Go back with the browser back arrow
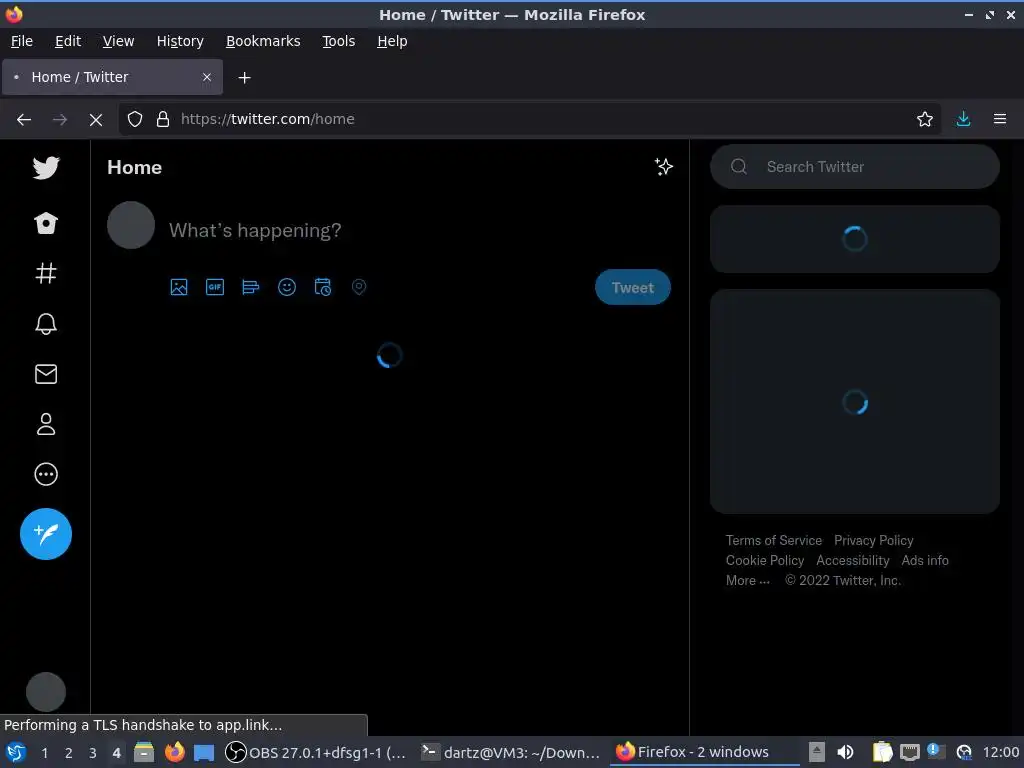 (x=24, y=120)
